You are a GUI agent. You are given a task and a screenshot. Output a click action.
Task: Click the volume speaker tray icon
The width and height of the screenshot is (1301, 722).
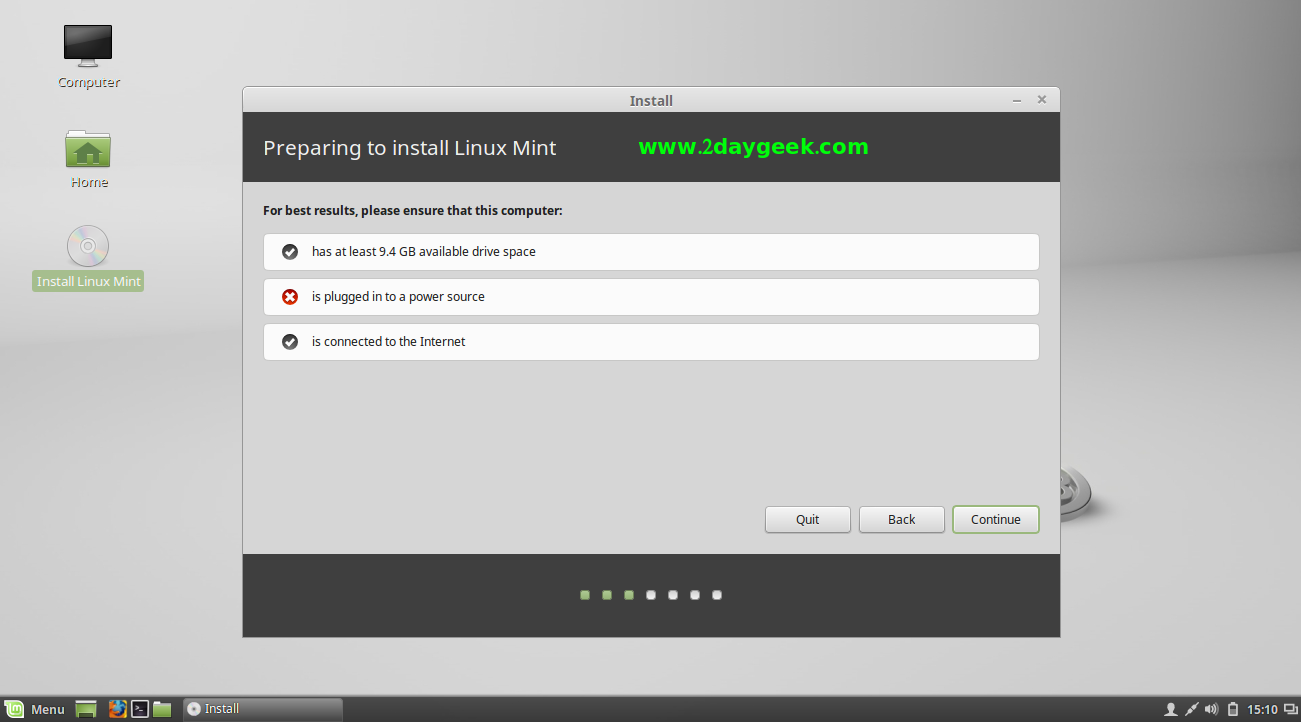1211,709
